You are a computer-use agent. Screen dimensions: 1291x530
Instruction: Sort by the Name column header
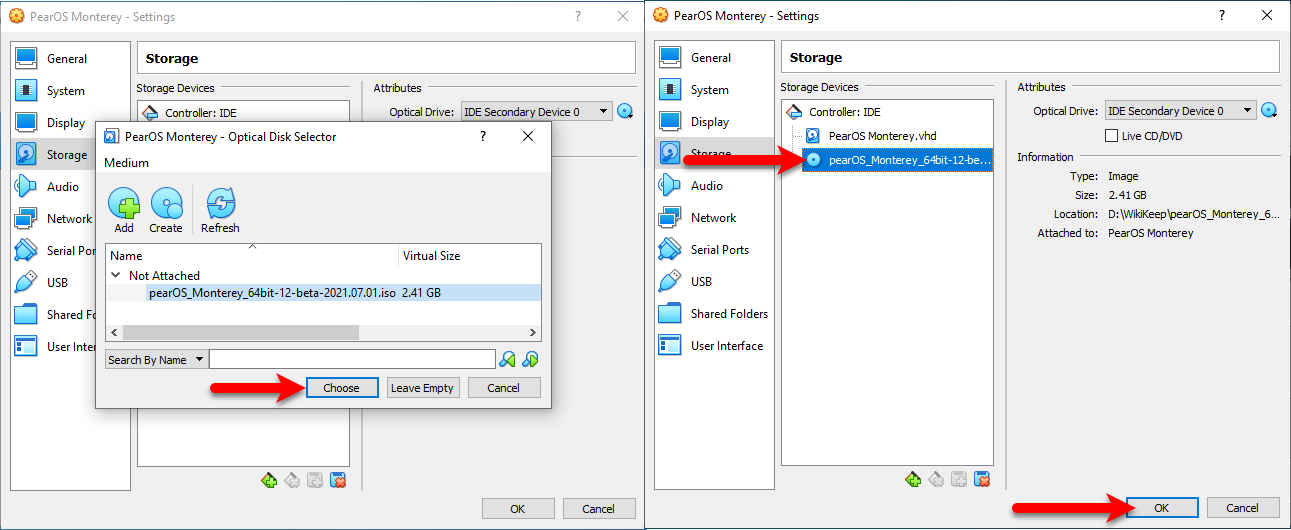(252, 256)
